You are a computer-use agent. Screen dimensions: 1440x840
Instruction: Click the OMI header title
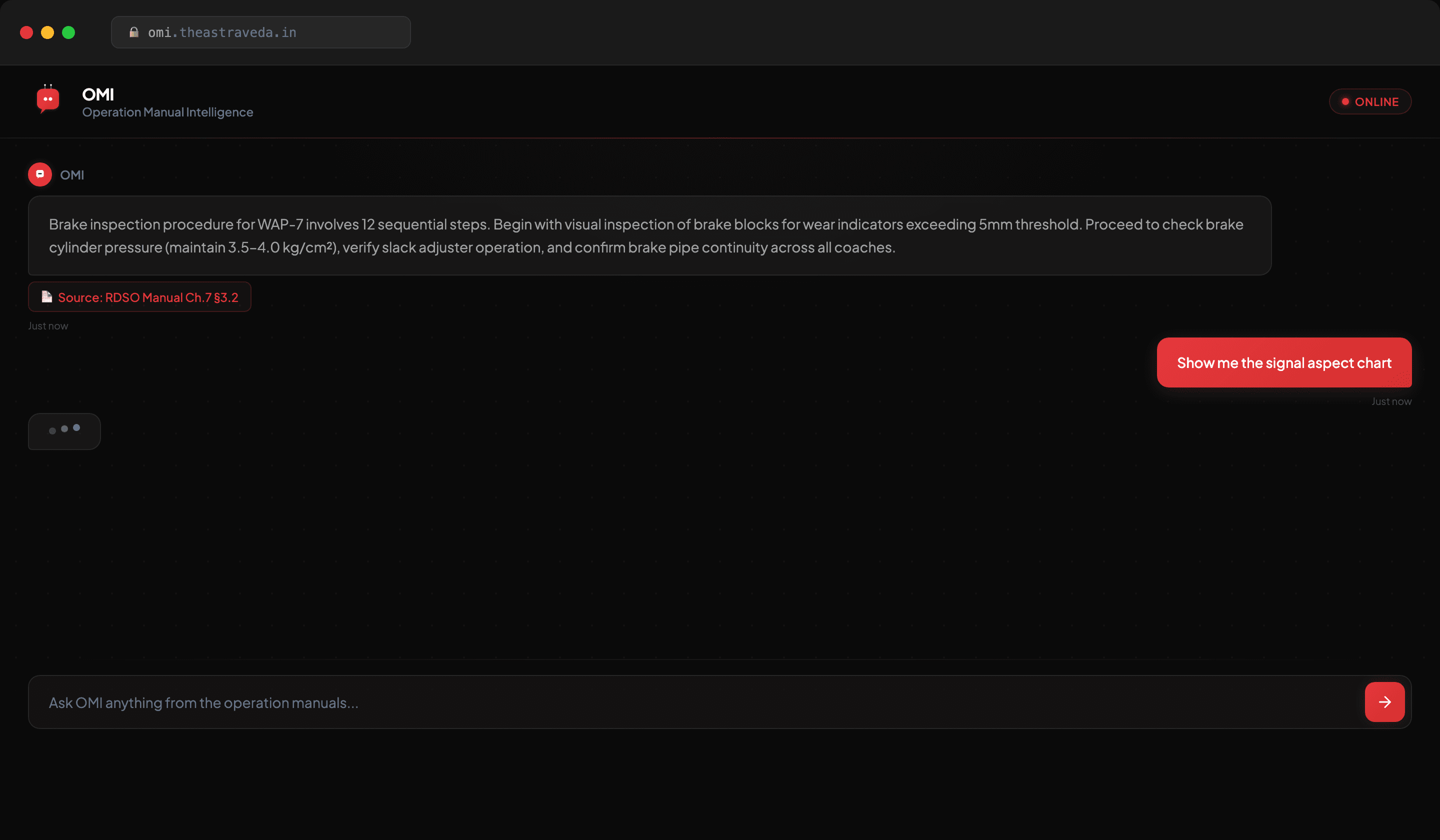click(97, 94)
